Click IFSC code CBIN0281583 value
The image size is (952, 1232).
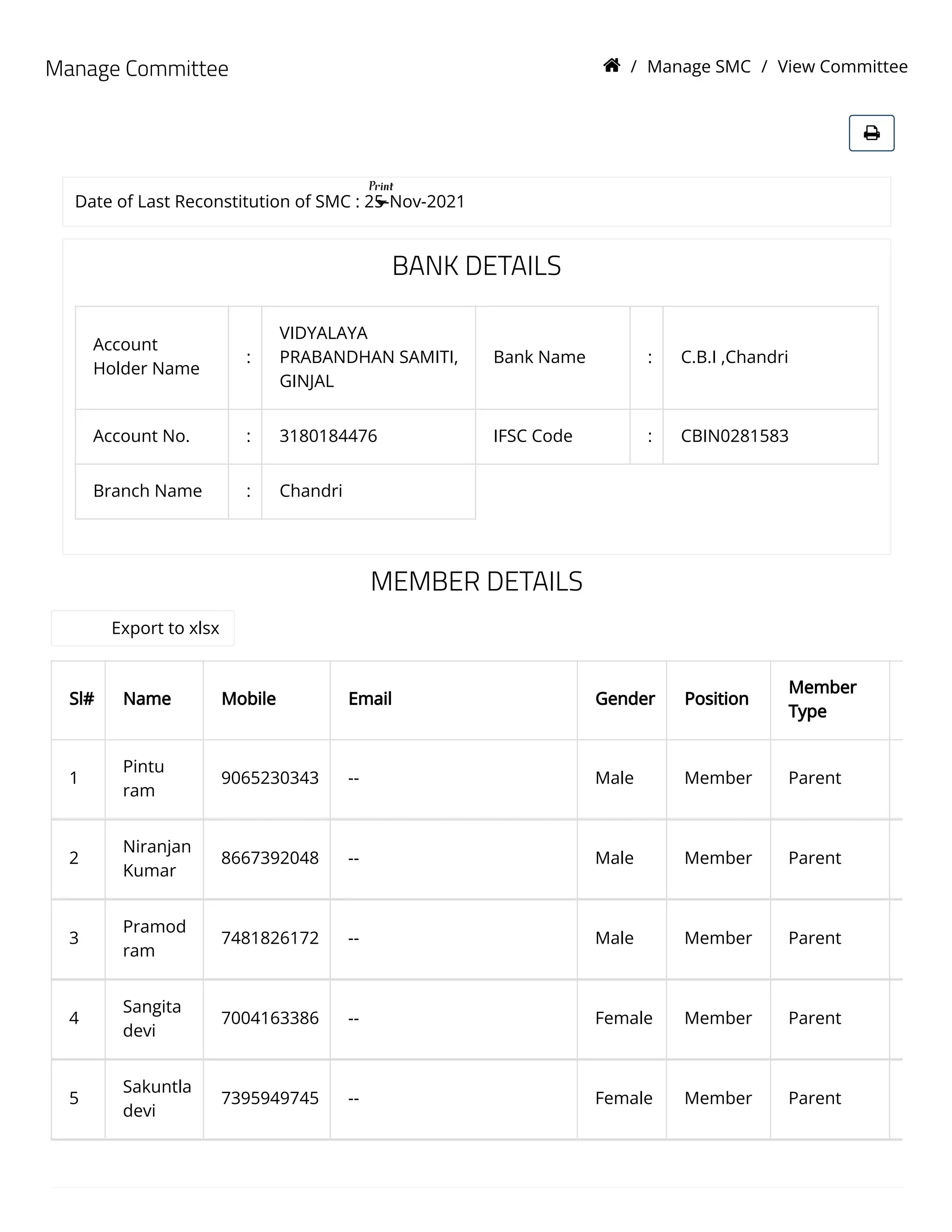pos(734,436)
